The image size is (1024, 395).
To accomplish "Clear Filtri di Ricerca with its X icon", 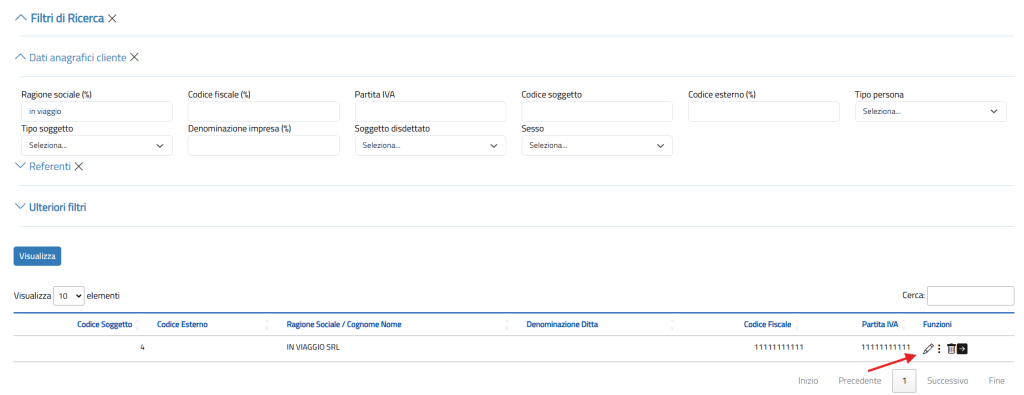I will (x=112, y=18).
